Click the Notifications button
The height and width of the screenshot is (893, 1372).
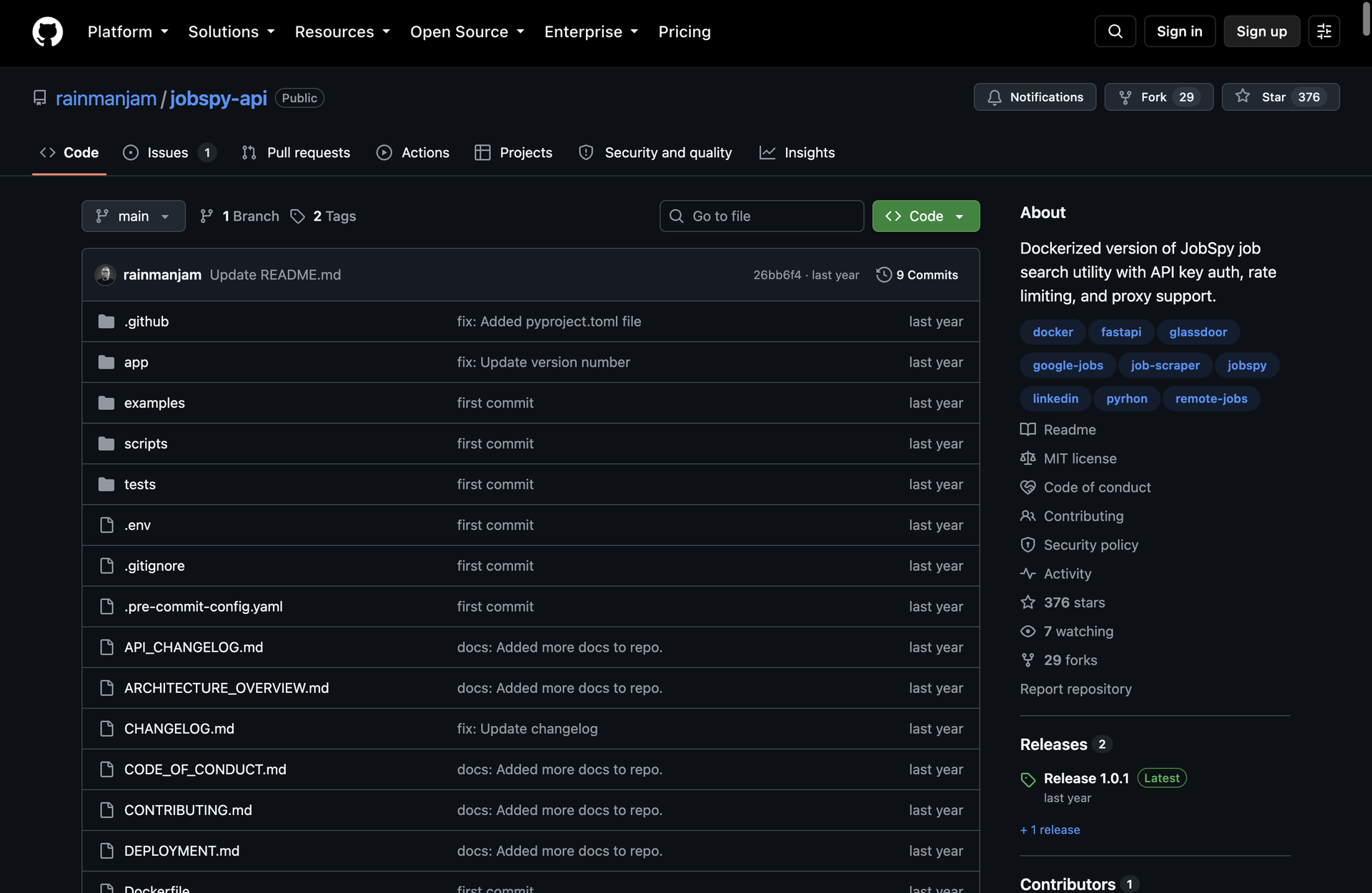1035,96
